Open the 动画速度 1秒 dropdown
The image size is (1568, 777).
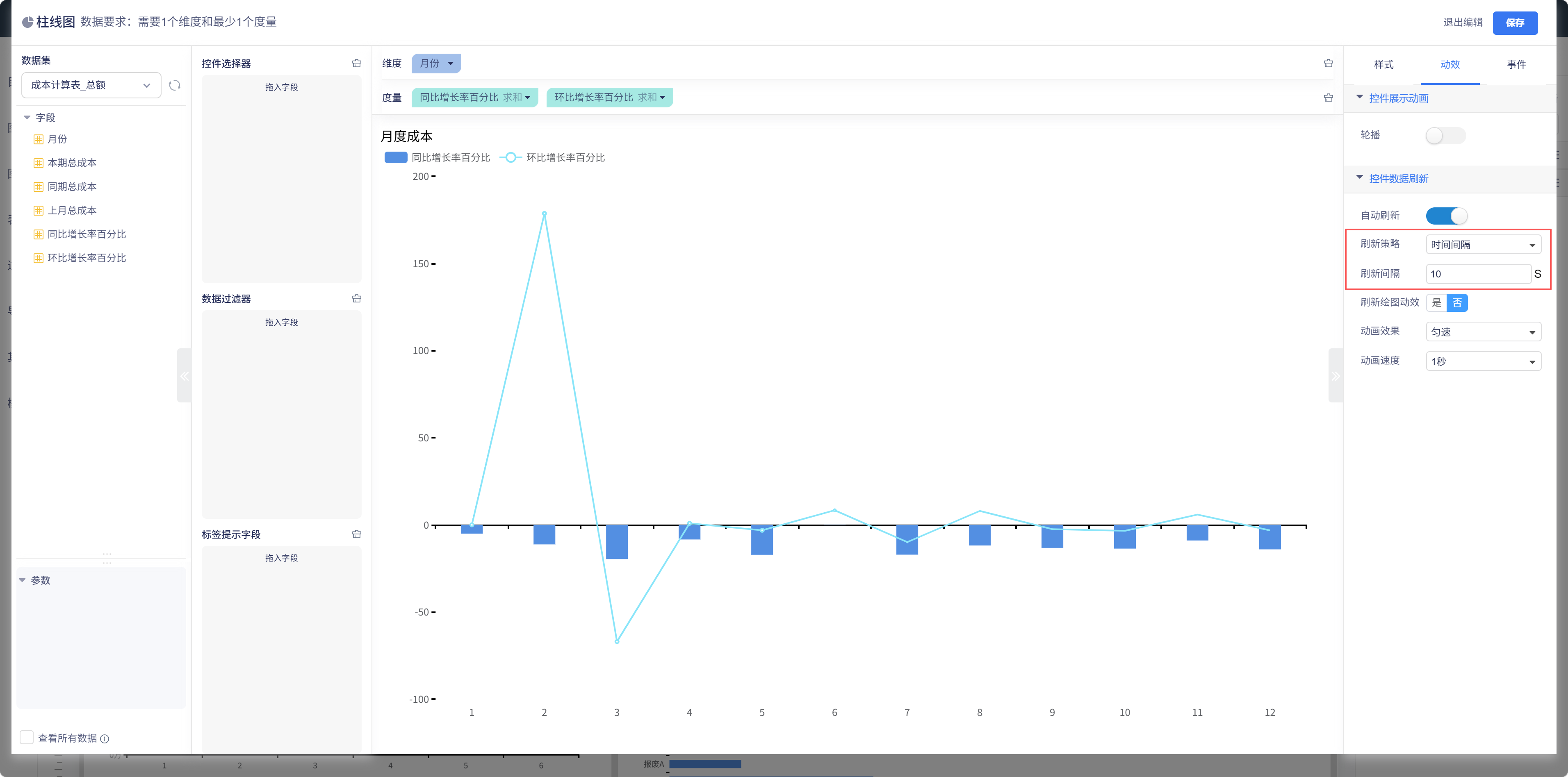pos(1483,361)
